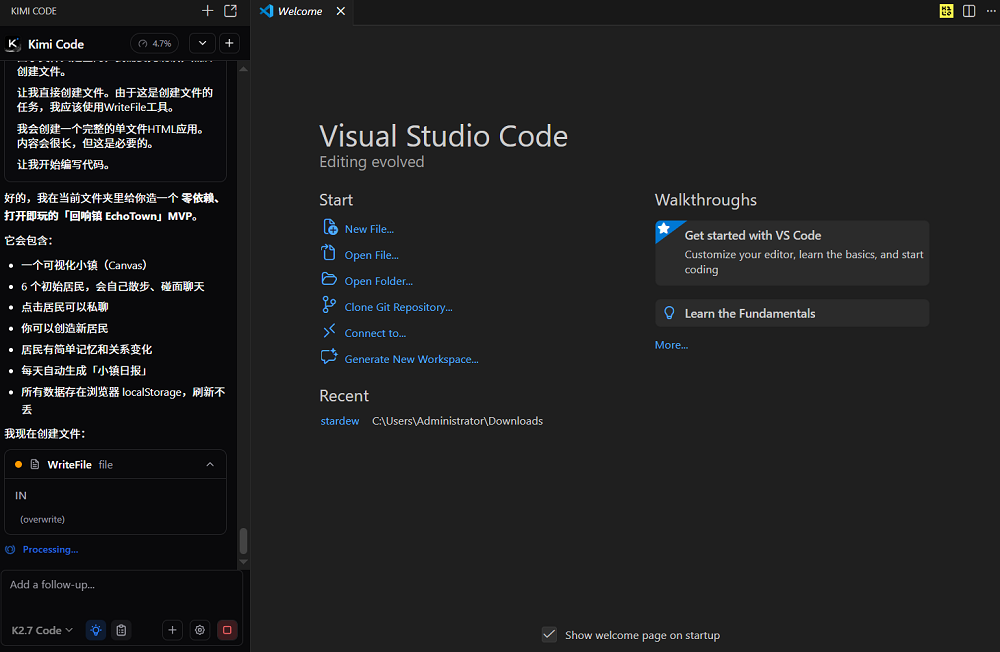Select the Welcome tab

coord(301,11)
